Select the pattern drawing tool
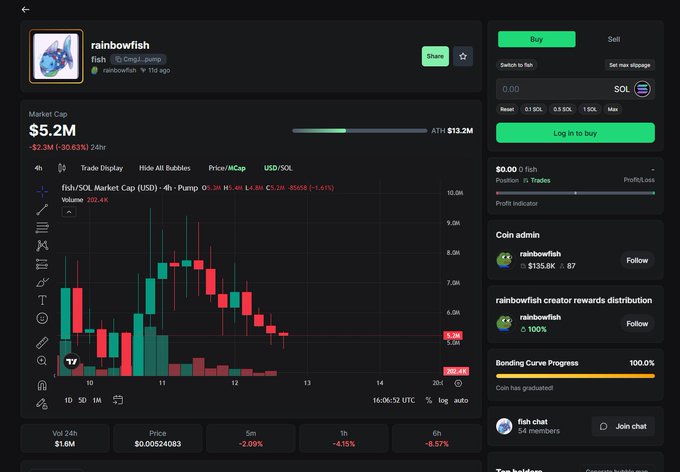Image resolution: width=680 pixels, height=472 pixels. click(42, 246)
